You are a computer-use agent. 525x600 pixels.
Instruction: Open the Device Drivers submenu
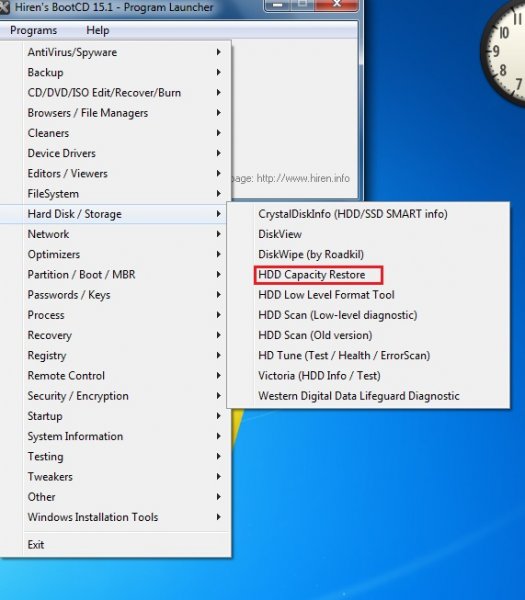pos(115,153)
